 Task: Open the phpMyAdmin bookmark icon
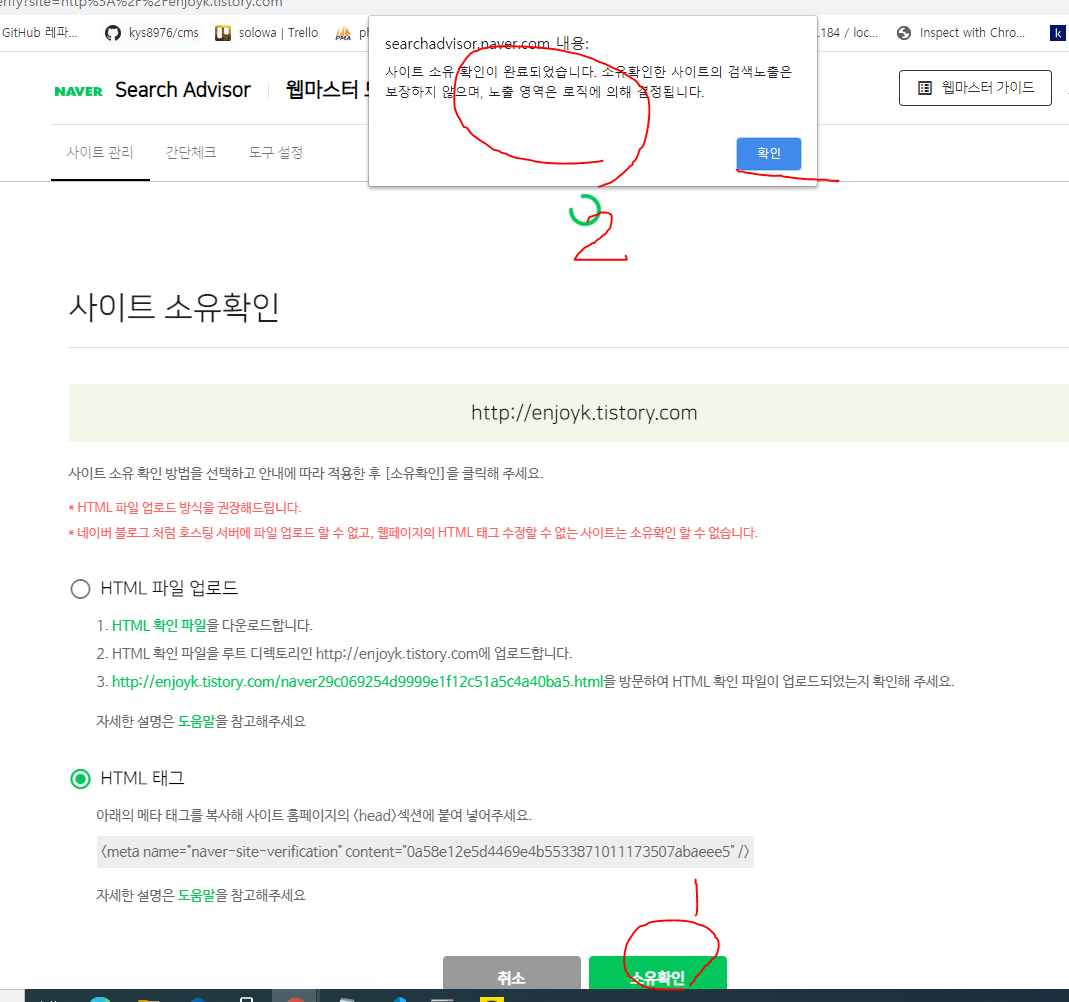pos(344,33)
